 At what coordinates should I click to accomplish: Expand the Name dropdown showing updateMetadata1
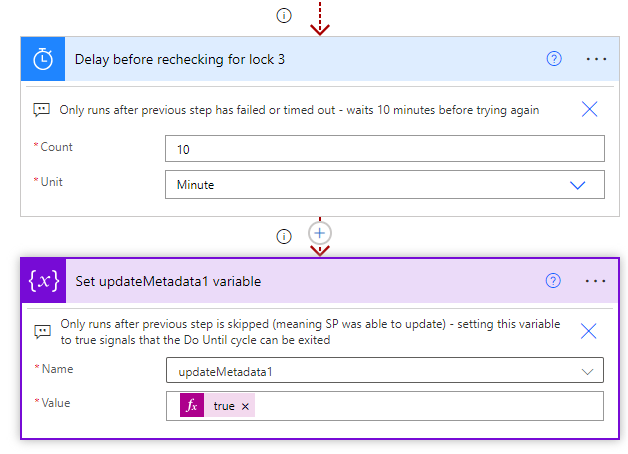coord(587,372)
